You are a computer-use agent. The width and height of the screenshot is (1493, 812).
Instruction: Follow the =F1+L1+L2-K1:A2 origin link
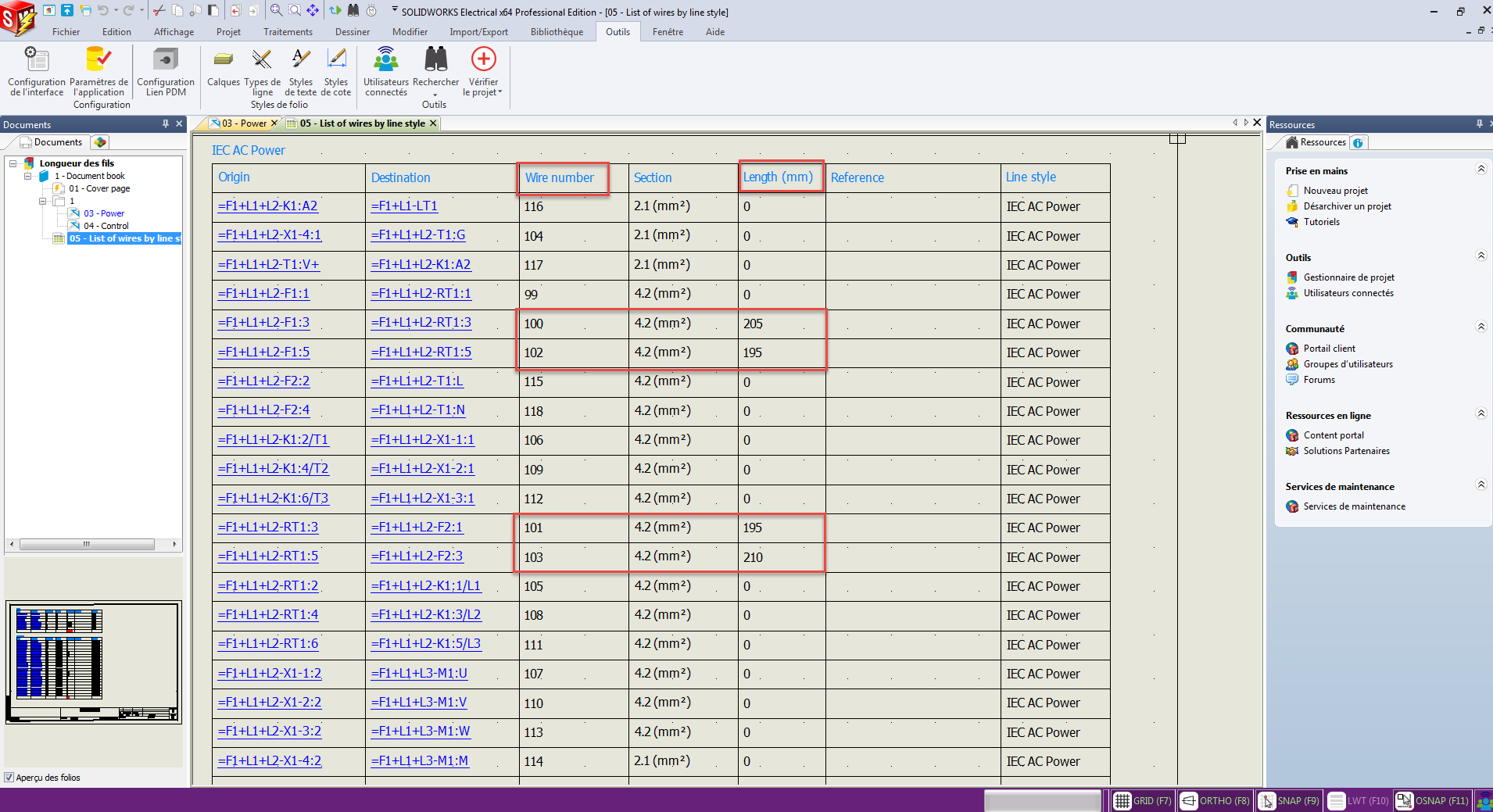267,206
